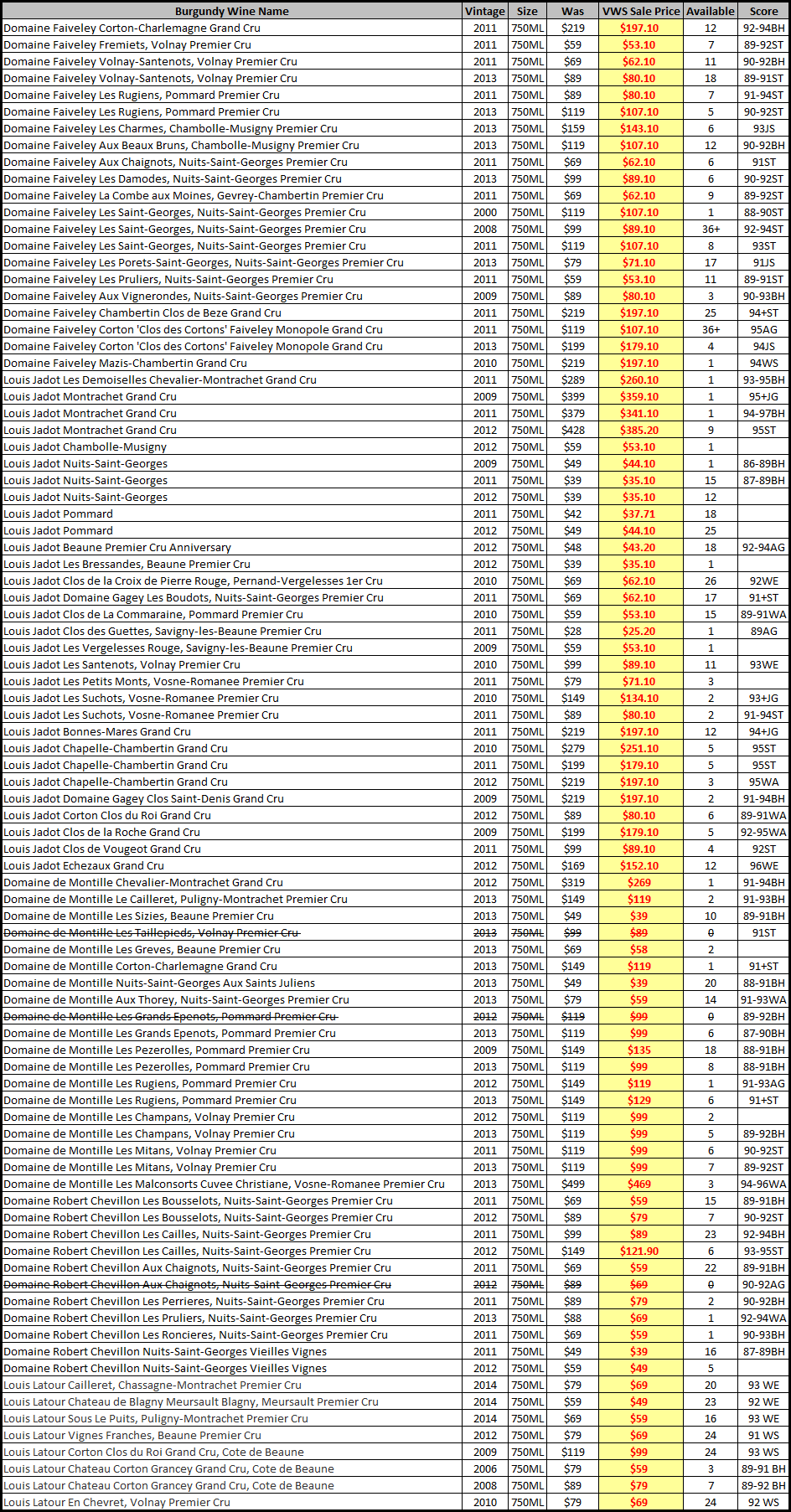Viewport: 791px width, 1512px height.
Task: Select Louis Jadot Bonnes-Mares Grand Cru
Action: [x=97, y=732]
